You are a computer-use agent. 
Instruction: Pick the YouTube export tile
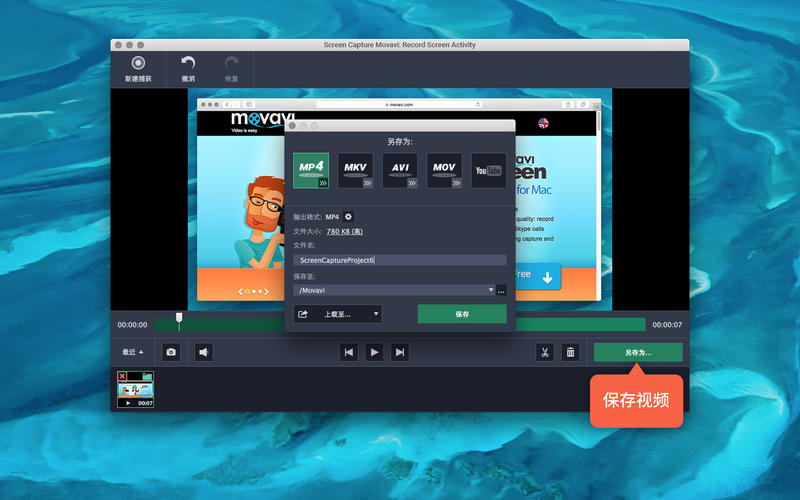(488, 170)
